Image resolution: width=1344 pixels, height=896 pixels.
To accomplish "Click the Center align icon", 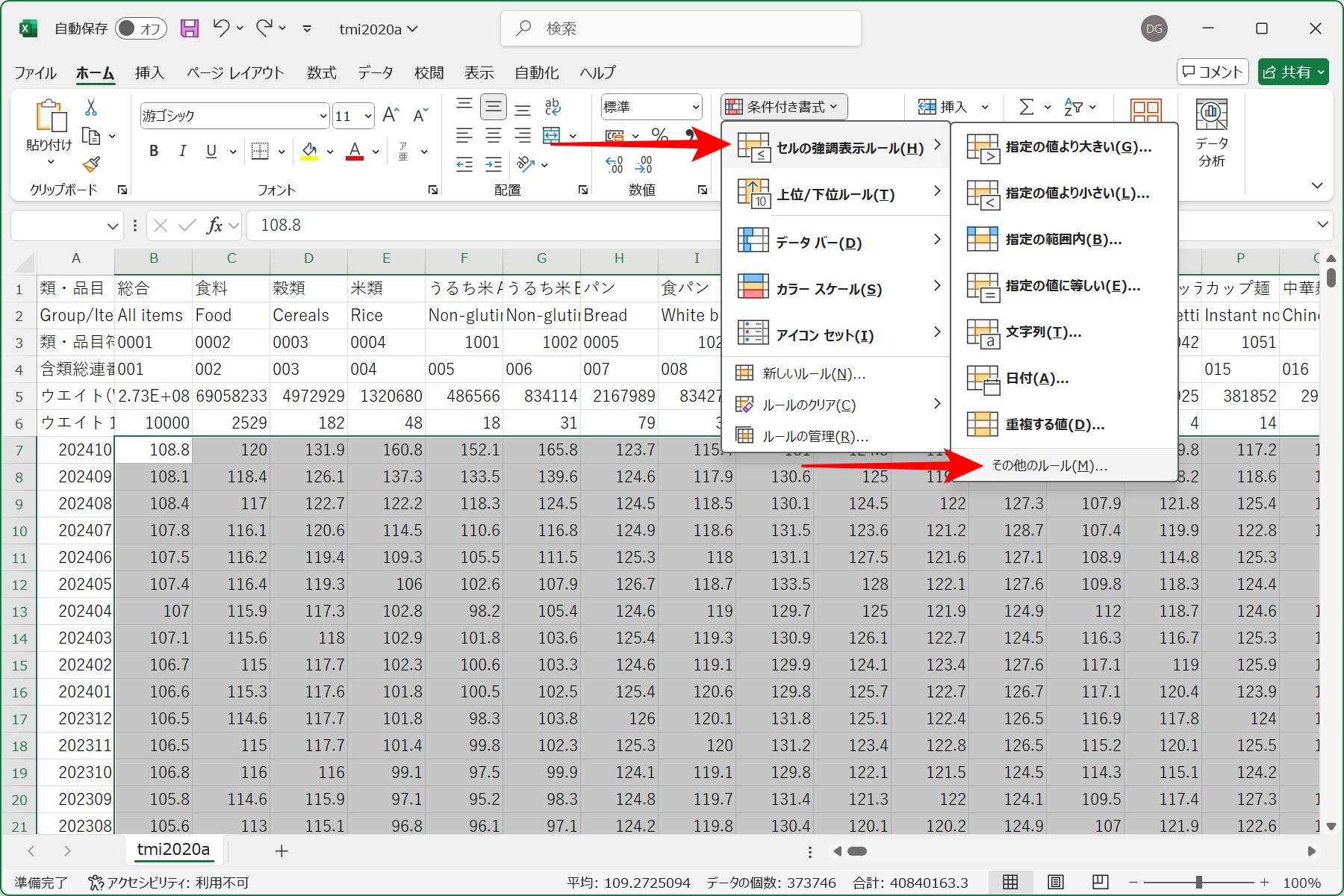I will [494, 136].
